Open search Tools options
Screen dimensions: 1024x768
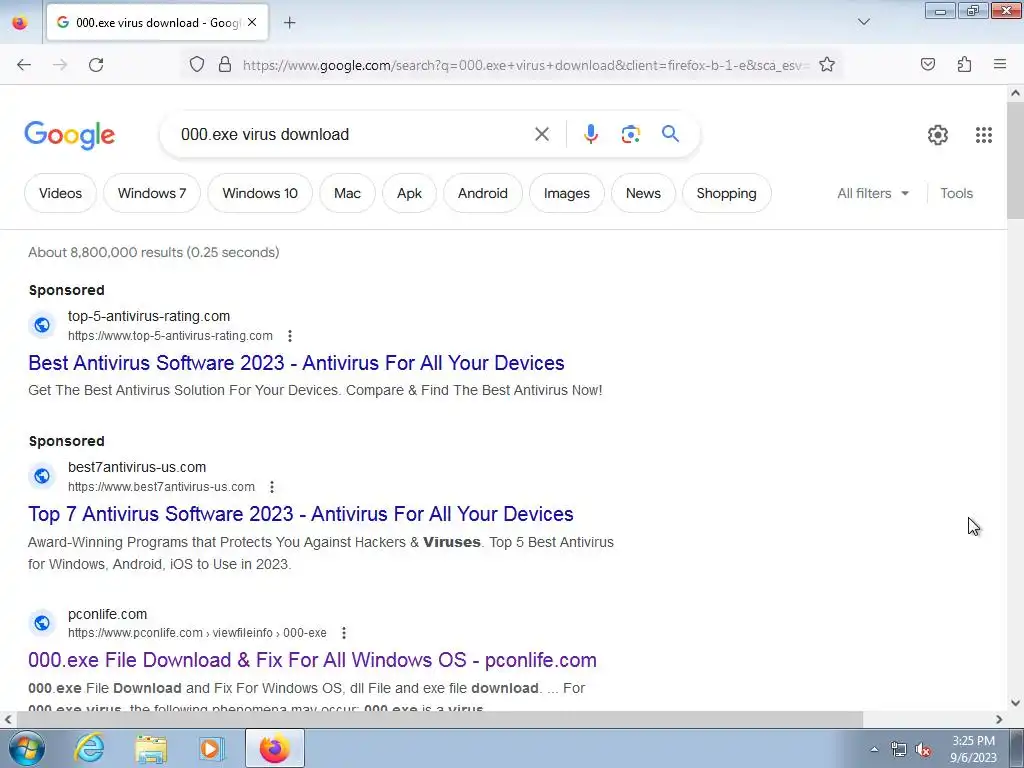coord(956,193)
